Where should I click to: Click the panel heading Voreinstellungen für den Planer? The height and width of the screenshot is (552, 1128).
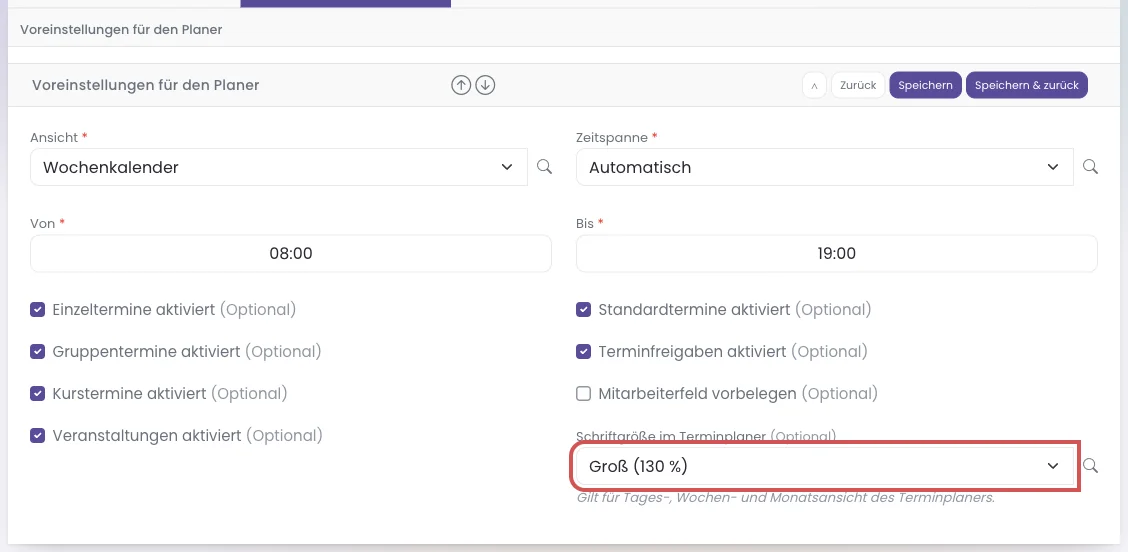click(x=145, y=85)
